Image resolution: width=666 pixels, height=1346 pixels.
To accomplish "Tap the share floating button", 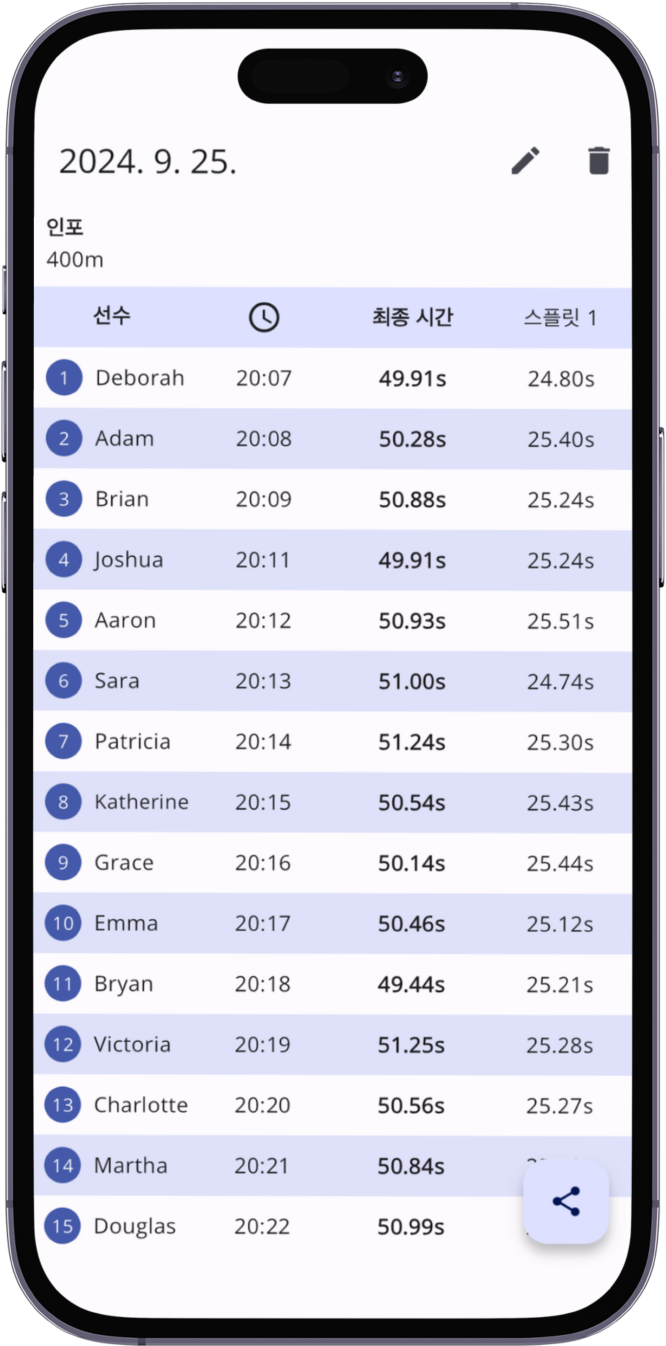I will [566, 1201].
